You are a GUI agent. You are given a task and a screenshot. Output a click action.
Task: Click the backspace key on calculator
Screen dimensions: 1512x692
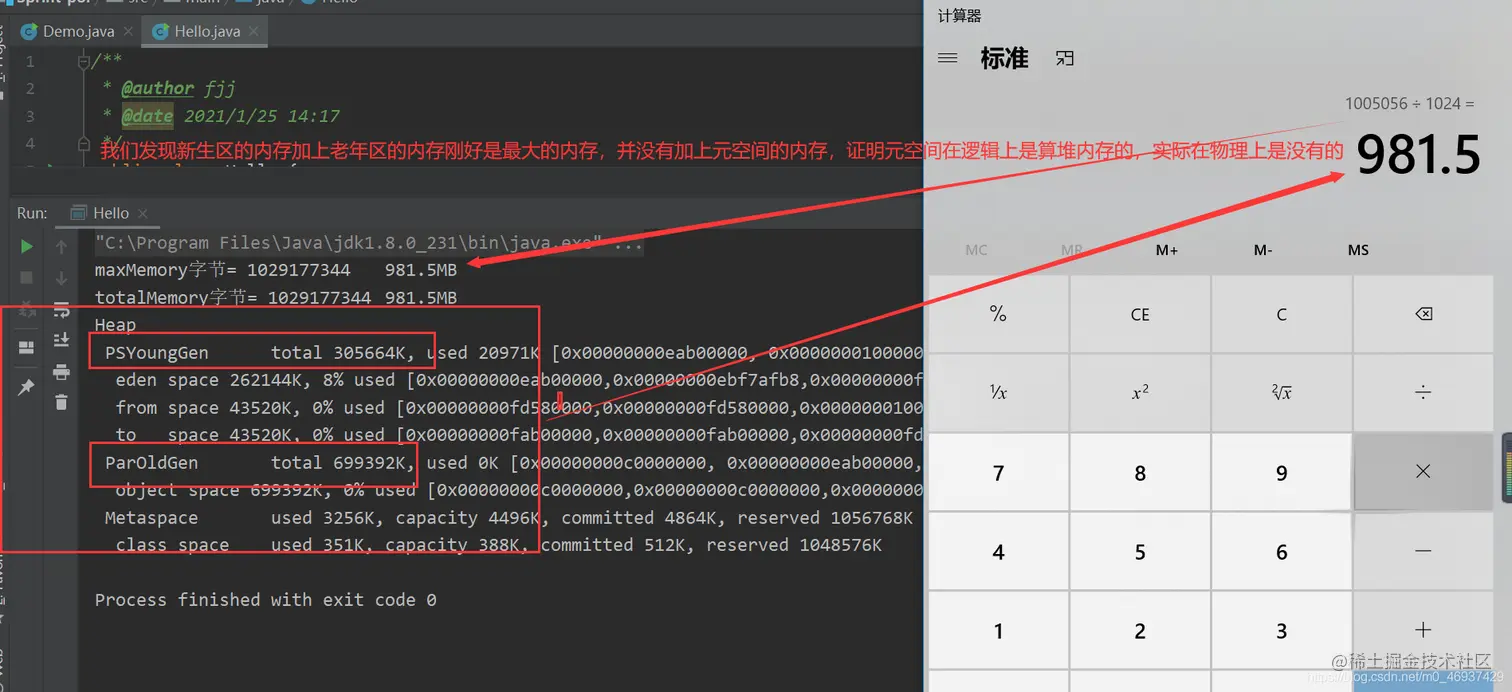pos(1423,314)
